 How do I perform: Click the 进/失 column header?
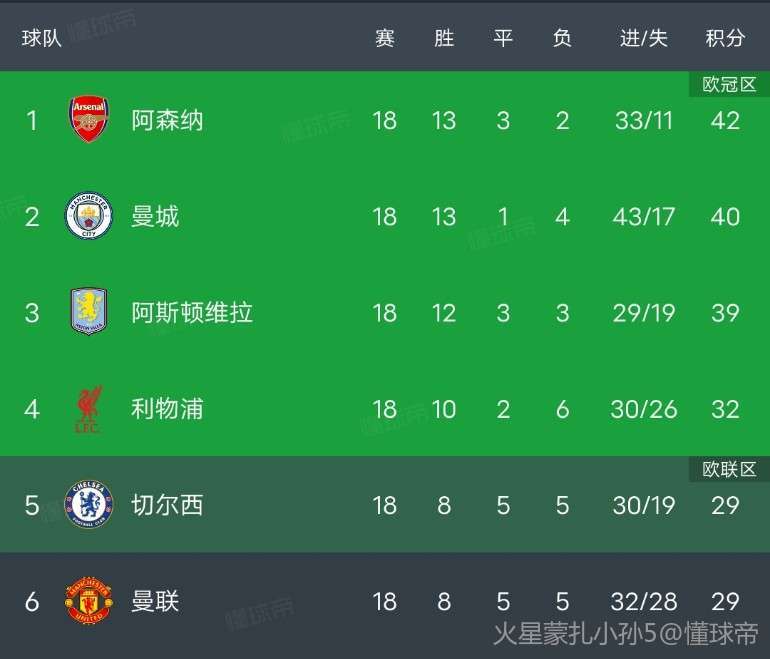(x=643, y=38)
